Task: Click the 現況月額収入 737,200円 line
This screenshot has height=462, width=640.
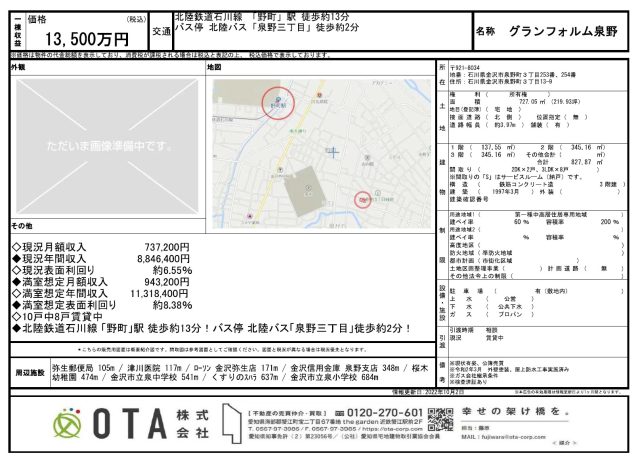Action: point(101,247)
